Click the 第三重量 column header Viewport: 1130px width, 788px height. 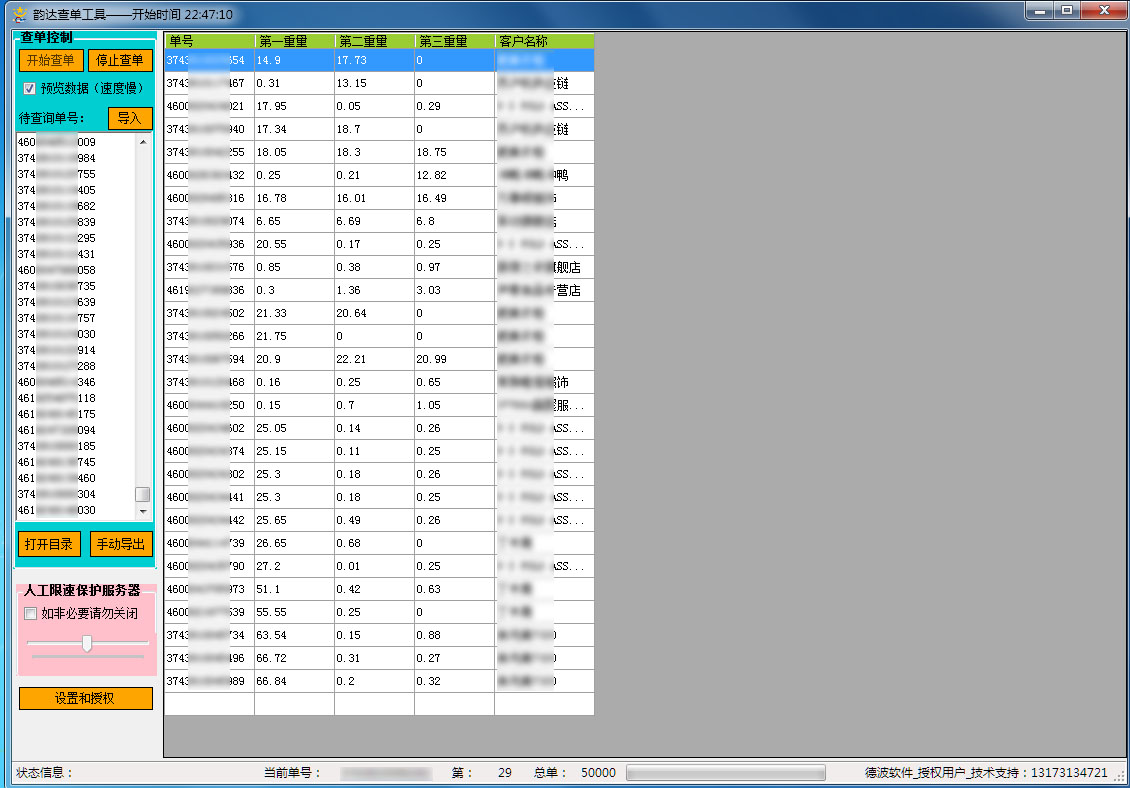tap(455, 41)
